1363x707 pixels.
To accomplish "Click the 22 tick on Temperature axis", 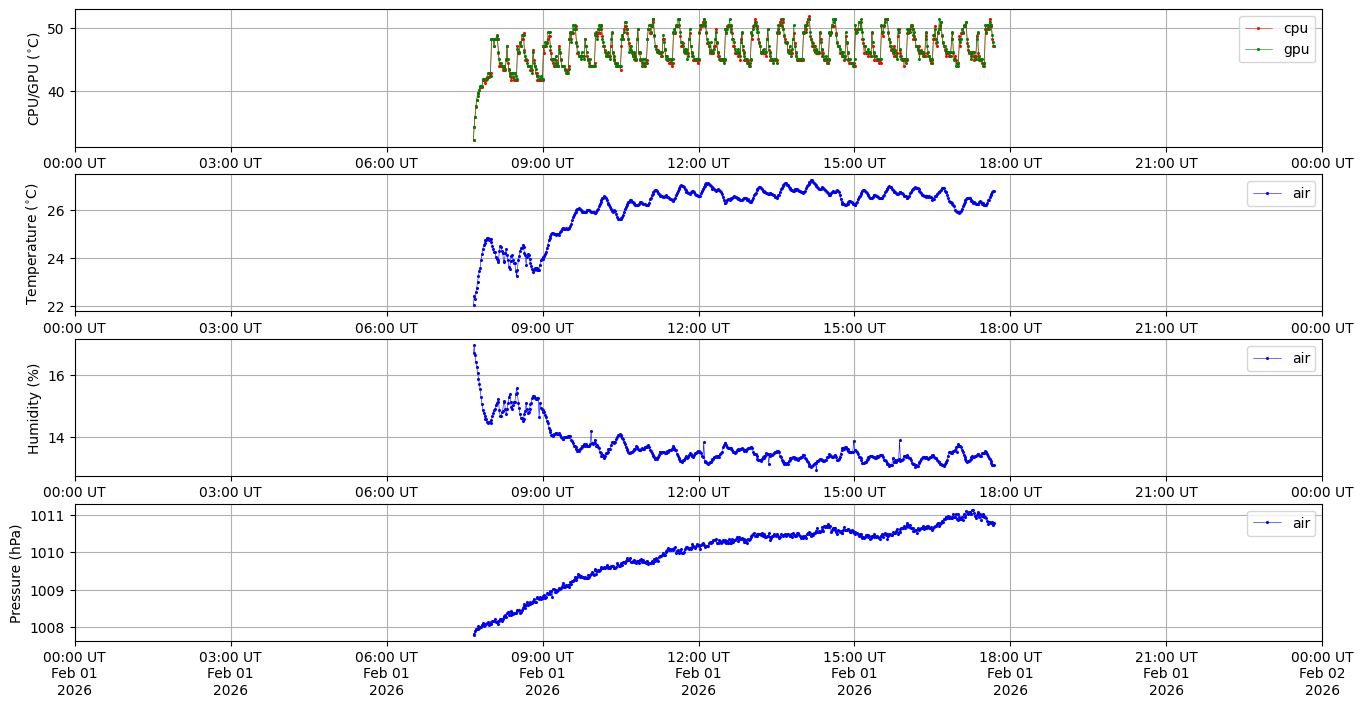I will [x=58, y=306].
